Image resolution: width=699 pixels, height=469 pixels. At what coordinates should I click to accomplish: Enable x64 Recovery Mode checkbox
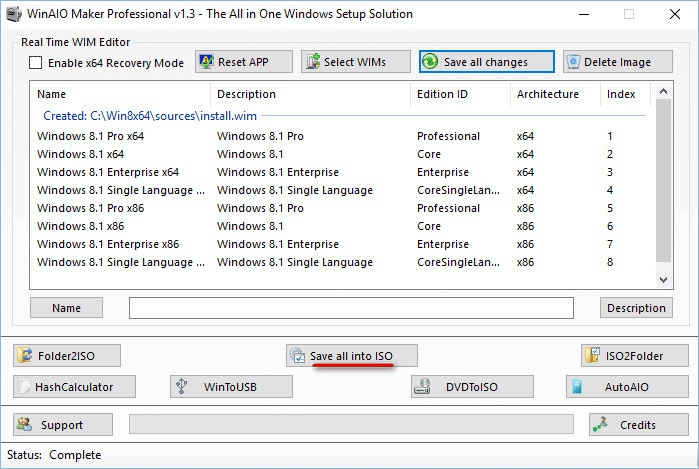point(35,63)
